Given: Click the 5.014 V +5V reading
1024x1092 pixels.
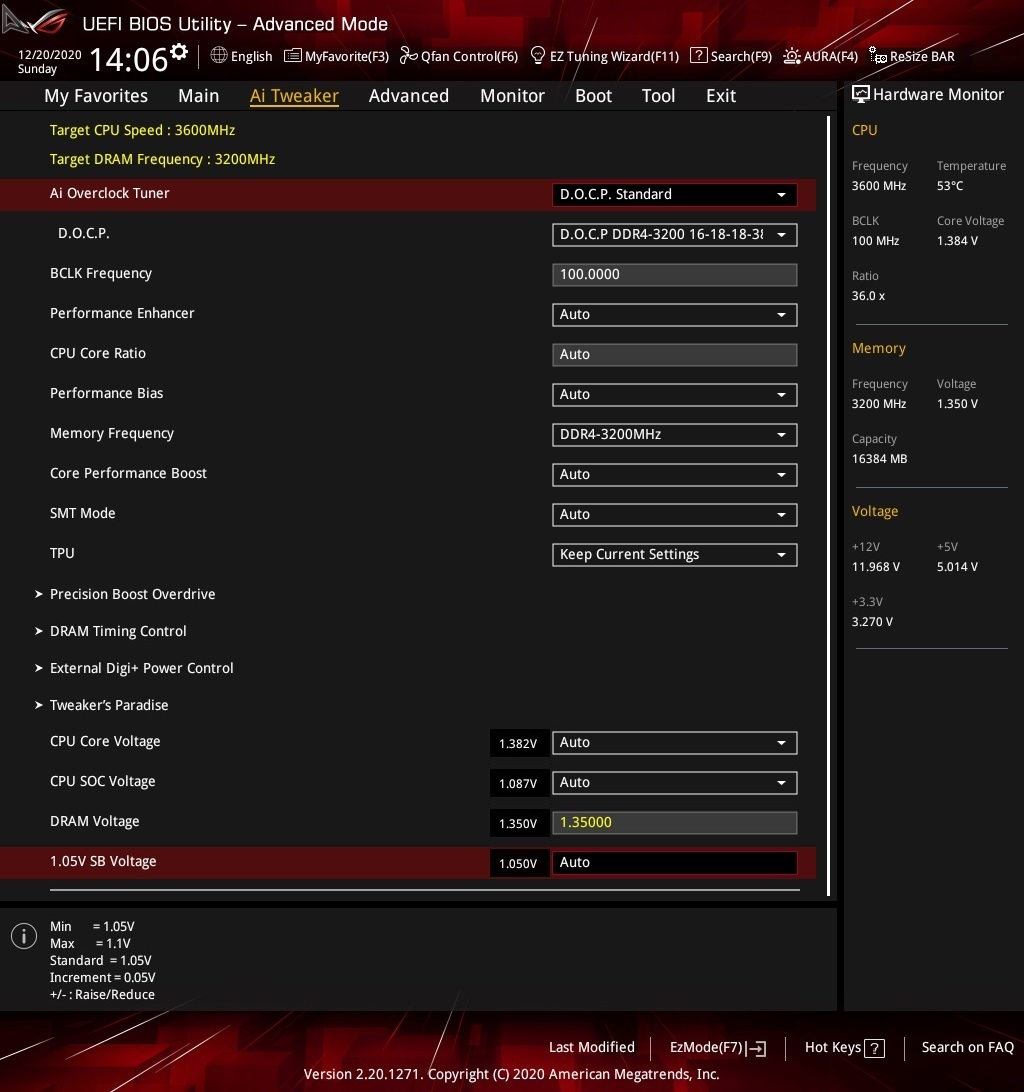Looking at the screenshot, I should pyautogui.click(x=957, y=567).
